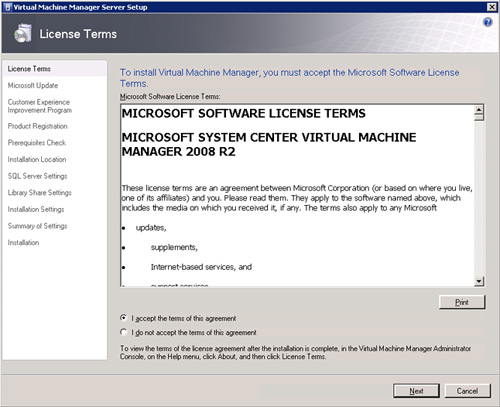Viewport: 500px width, 407px height.
Task: Open Customer Experience Improvement Program step
Action: click(x=40, y=106)
